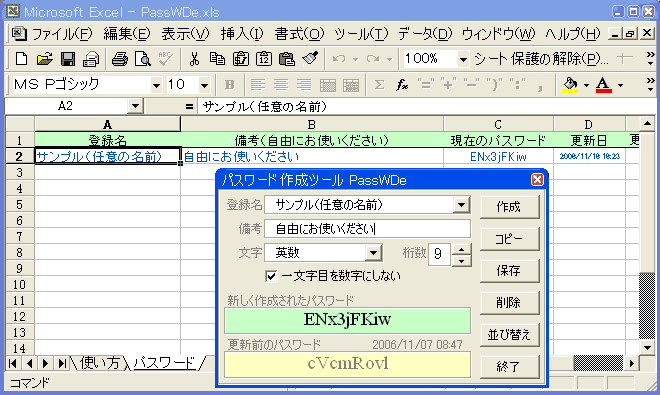Click the Save floppy disk icon
The height and width of the screenshot is (395, 660).
click(x=67, y=59)
